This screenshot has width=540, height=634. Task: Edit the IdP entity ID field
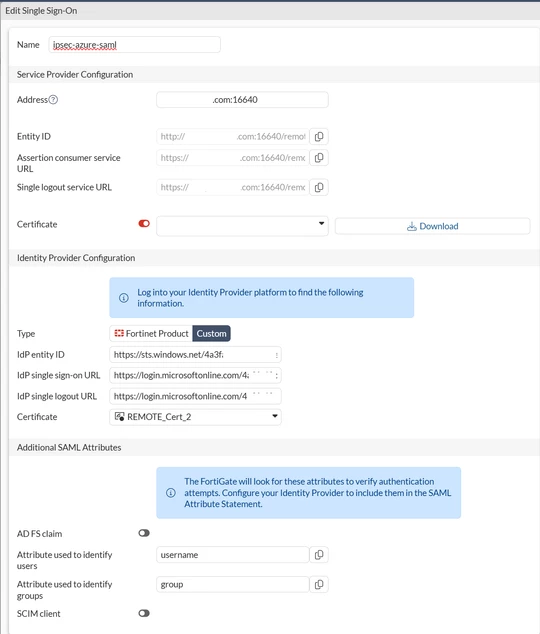click(x=195, y=355)
